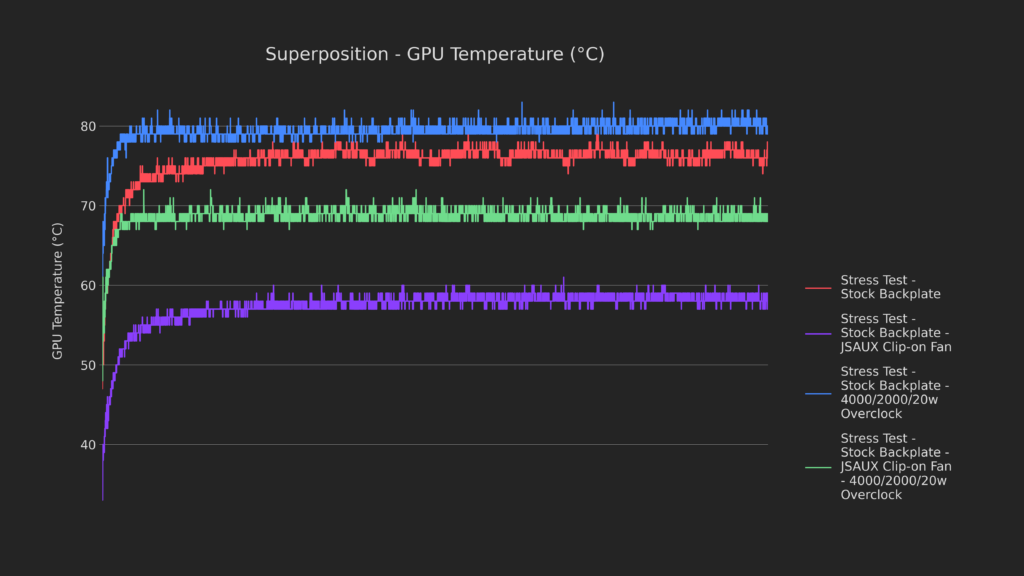Click the 50 y-axis tick label
The image size is (1024, 576).
coord(88,365)
